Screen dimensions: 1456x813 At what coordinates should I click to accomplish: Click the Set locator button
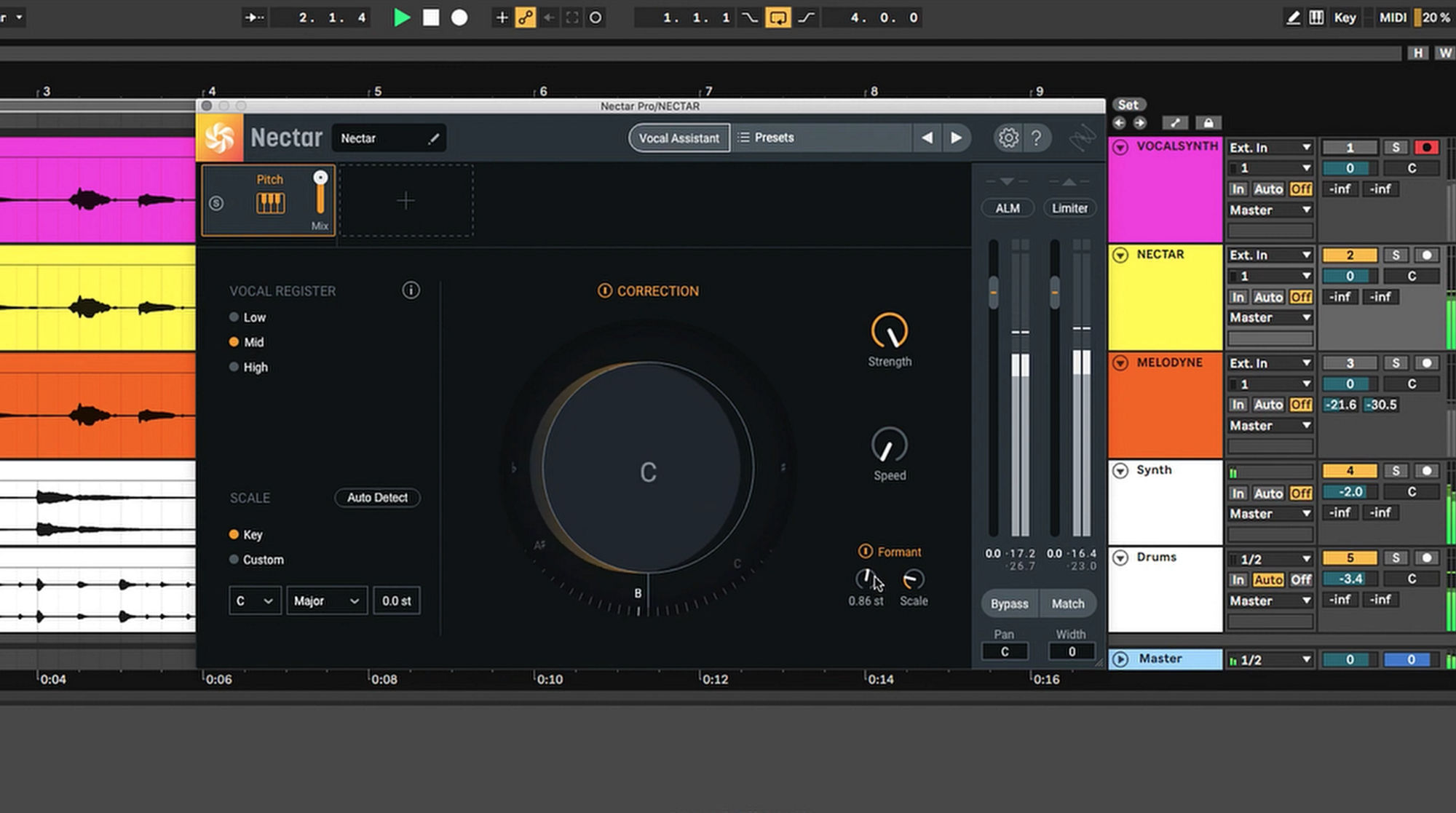click(1128, 104)
